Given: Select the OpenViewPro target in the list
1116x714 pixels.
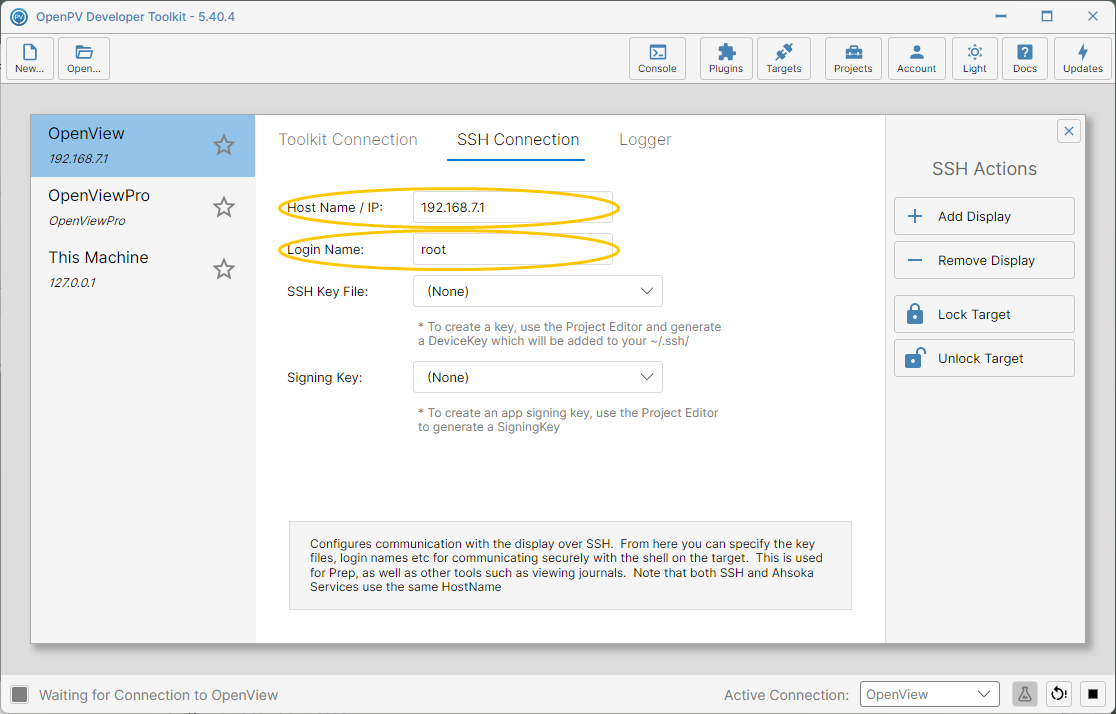Looking at the screenshot, I should tap(142, 207).
